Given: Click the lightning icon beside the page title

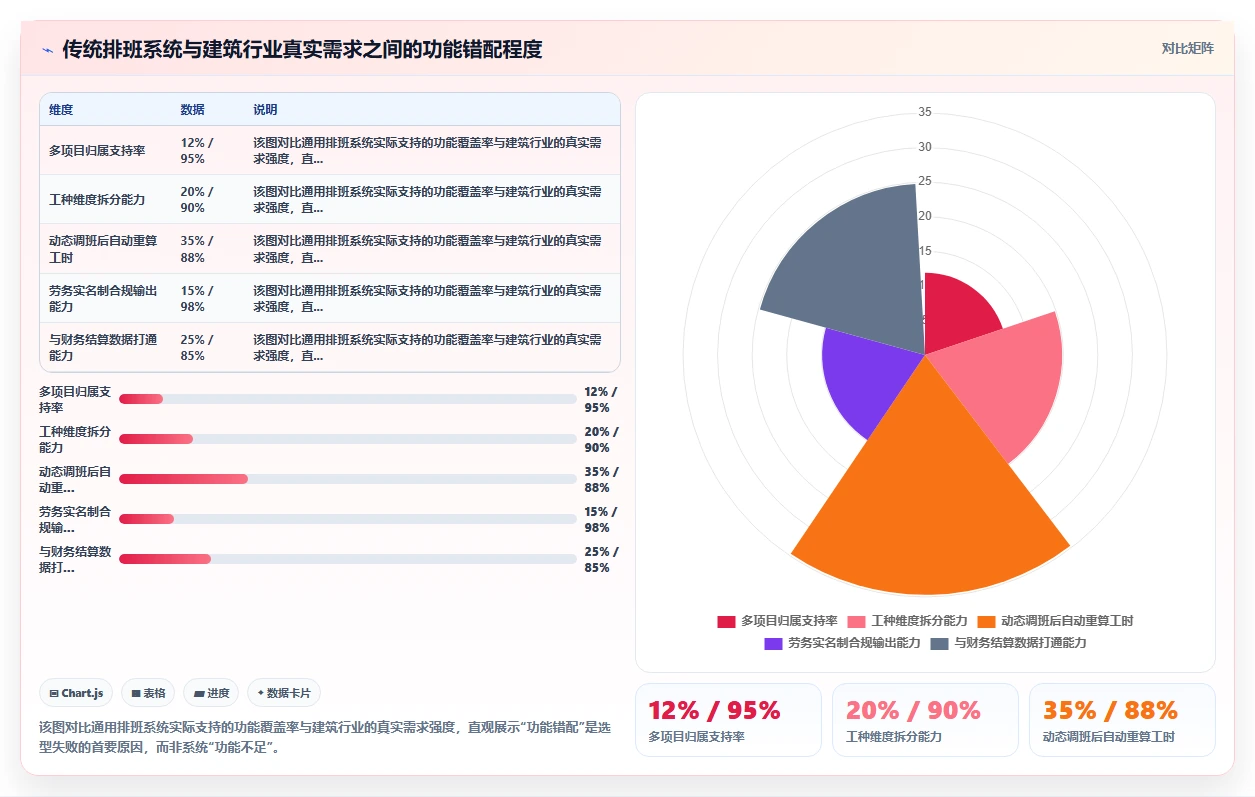Looking at the screenshot, I should click(48, 50).
